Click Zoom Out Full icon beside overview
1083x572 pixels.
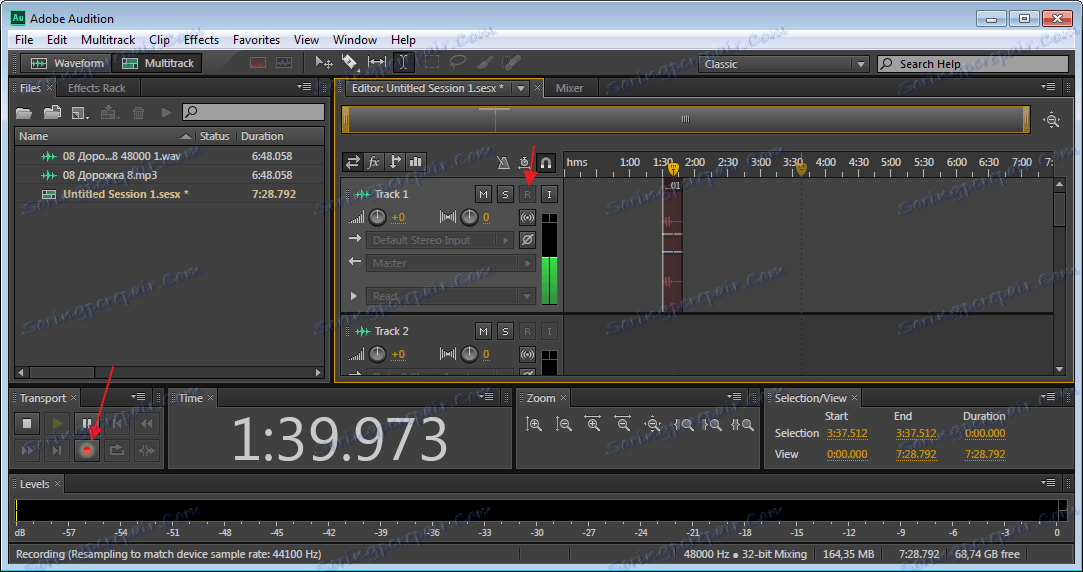(1051, 120)
